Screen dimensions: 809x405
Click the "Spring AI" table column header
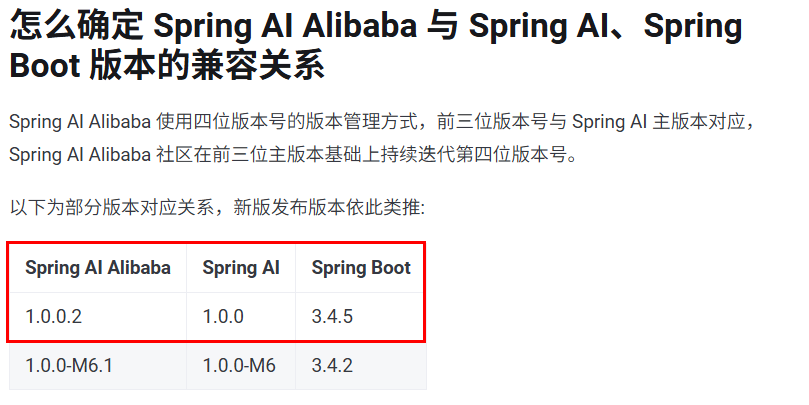pos(241,268)
